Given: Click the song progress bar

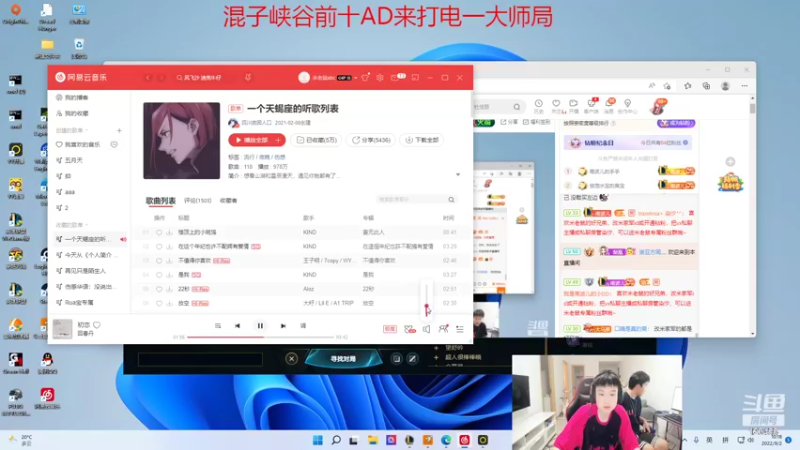Looking at the screenshot, I should (261, 337).
